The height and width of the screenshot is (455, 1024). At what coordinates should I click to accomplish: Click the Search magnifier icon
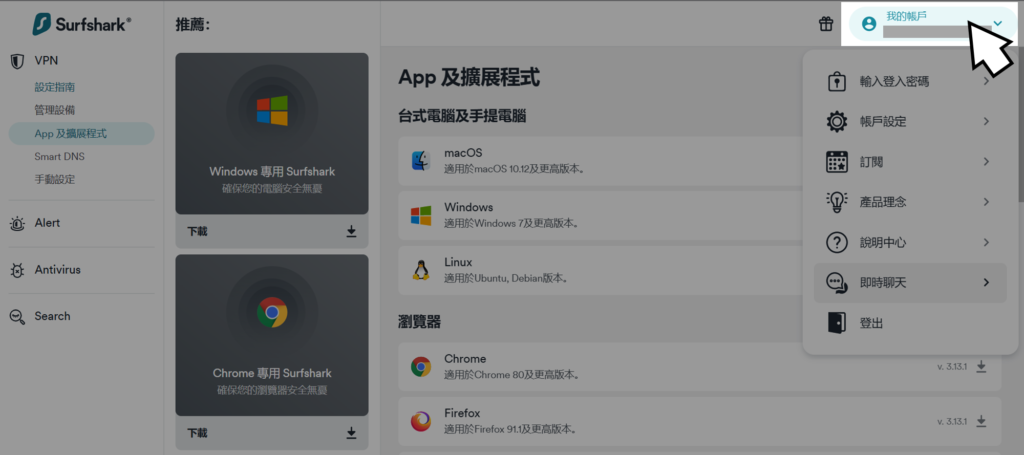pyautogui.click(x=18, y=317)
